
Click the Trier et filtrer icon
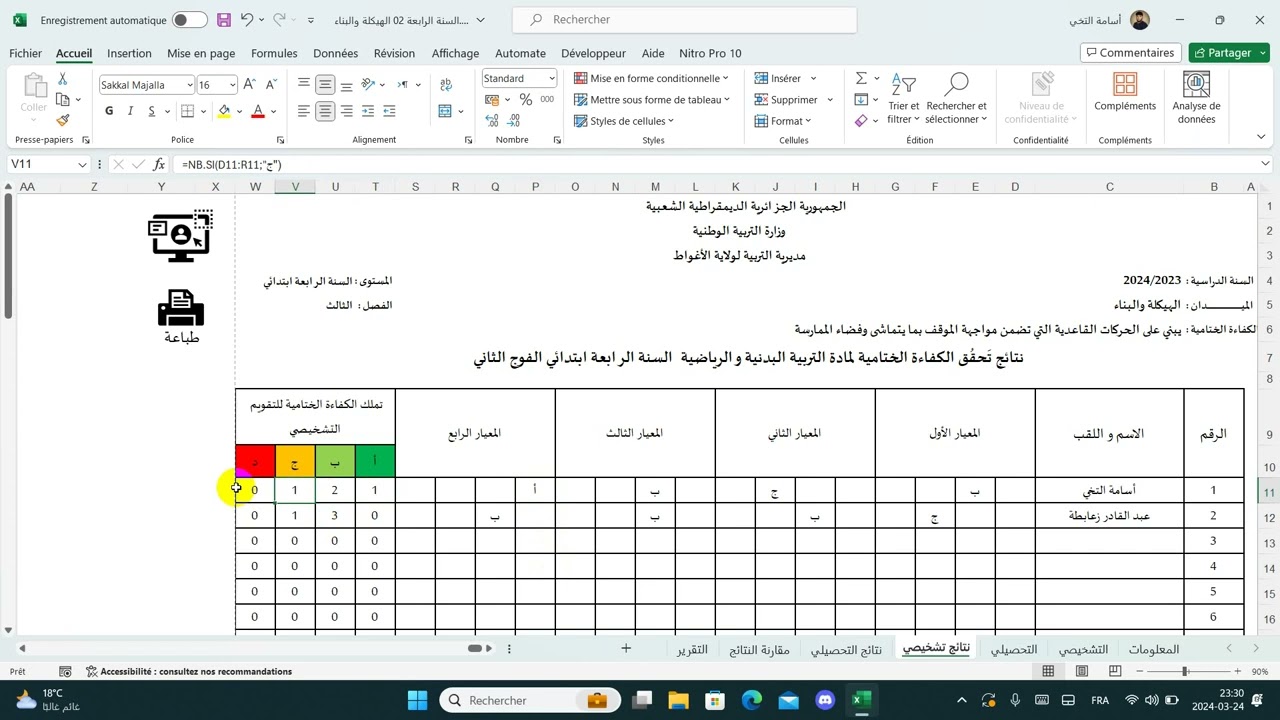[903, 98]
